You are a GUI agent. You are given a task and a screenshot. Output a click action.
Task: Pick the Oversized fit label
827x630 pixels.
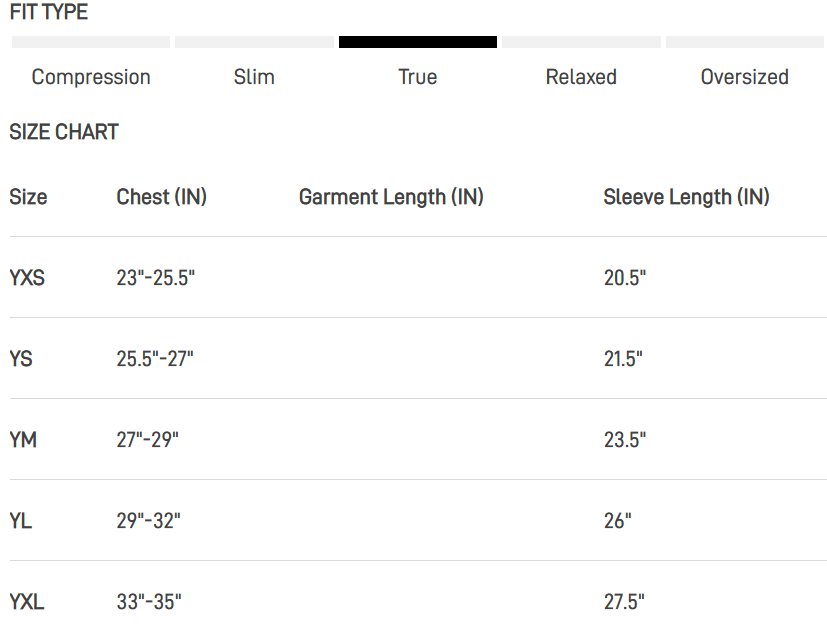pyautogui.click(x=745, y=77)
